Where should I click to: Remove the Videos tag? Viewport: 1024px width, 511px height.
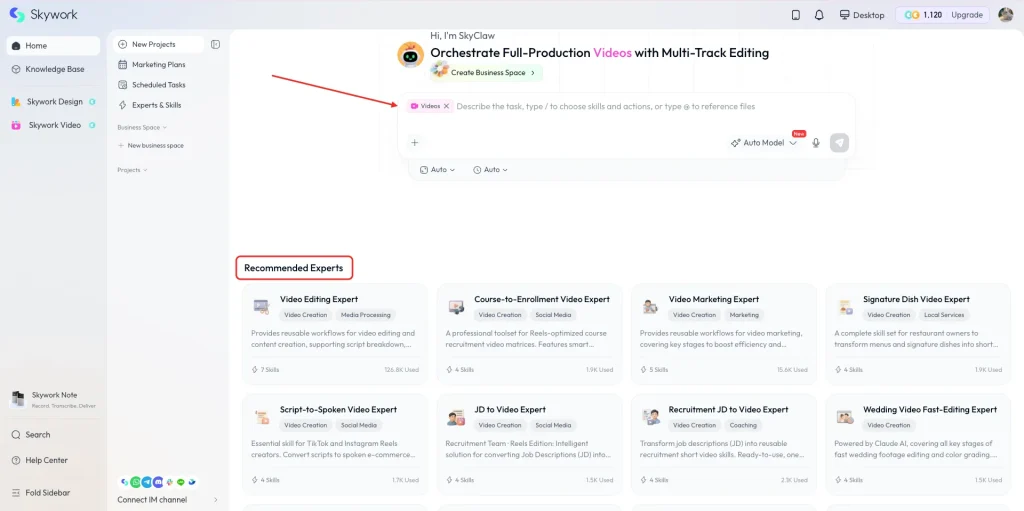447,106
